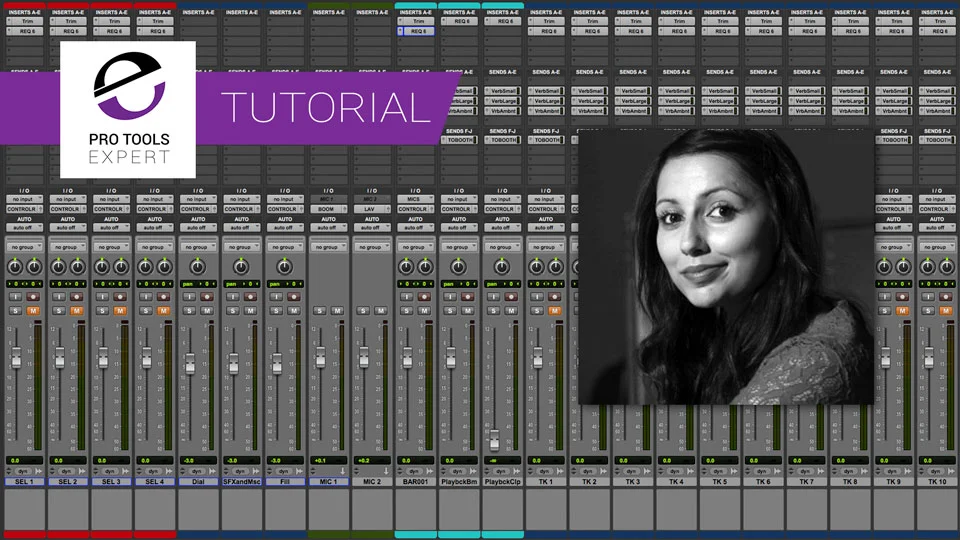Select the PlaybckBm track name

(x=459, y=482)
